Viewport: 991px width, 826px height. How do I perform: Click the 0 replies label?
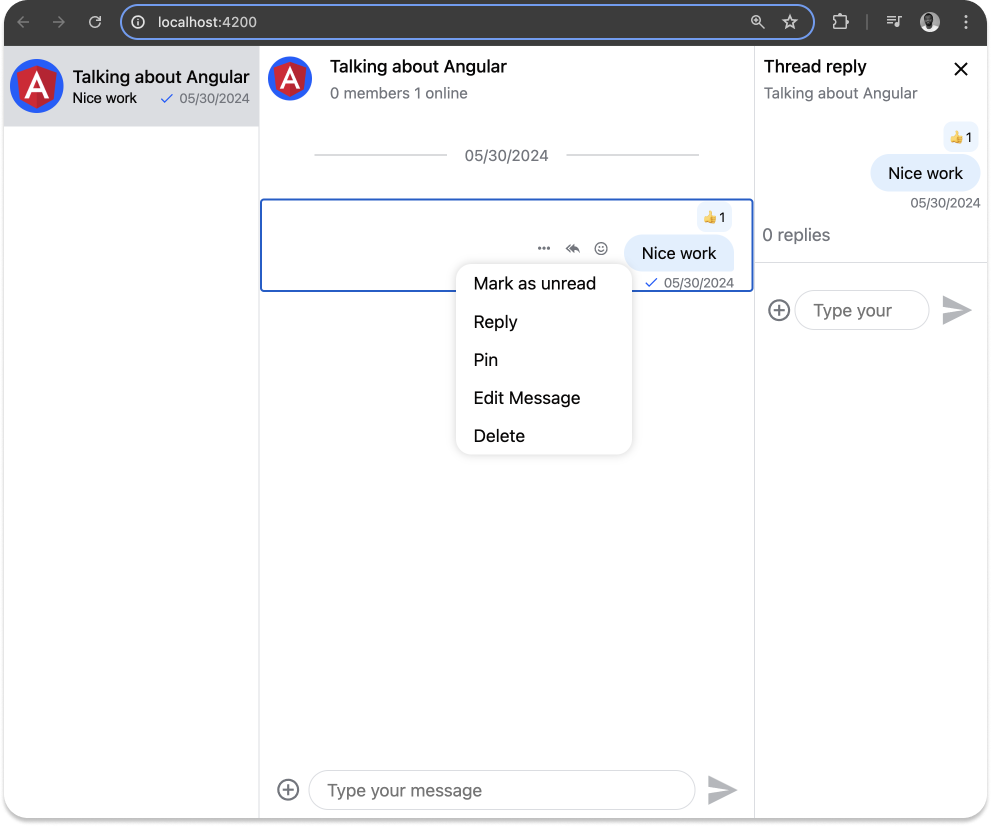796,235
